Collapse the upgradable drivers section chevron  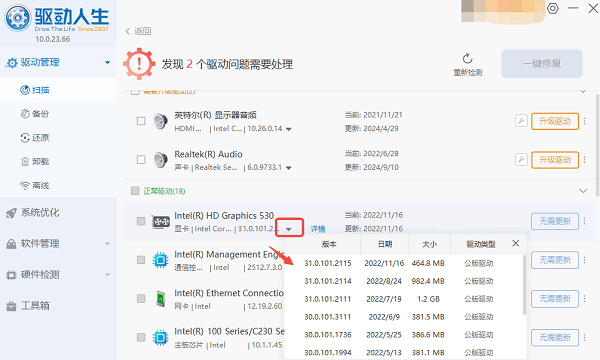(583, 91)
